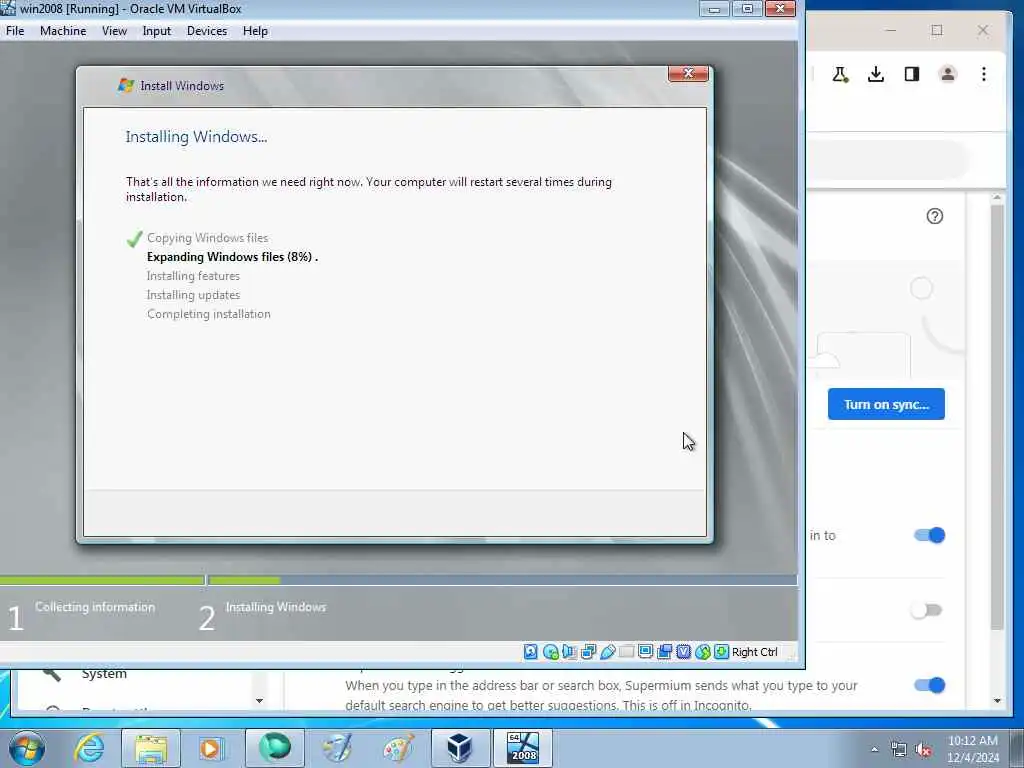
Task: Click the 'Right Ctrl' host key label
Action: 754,652
